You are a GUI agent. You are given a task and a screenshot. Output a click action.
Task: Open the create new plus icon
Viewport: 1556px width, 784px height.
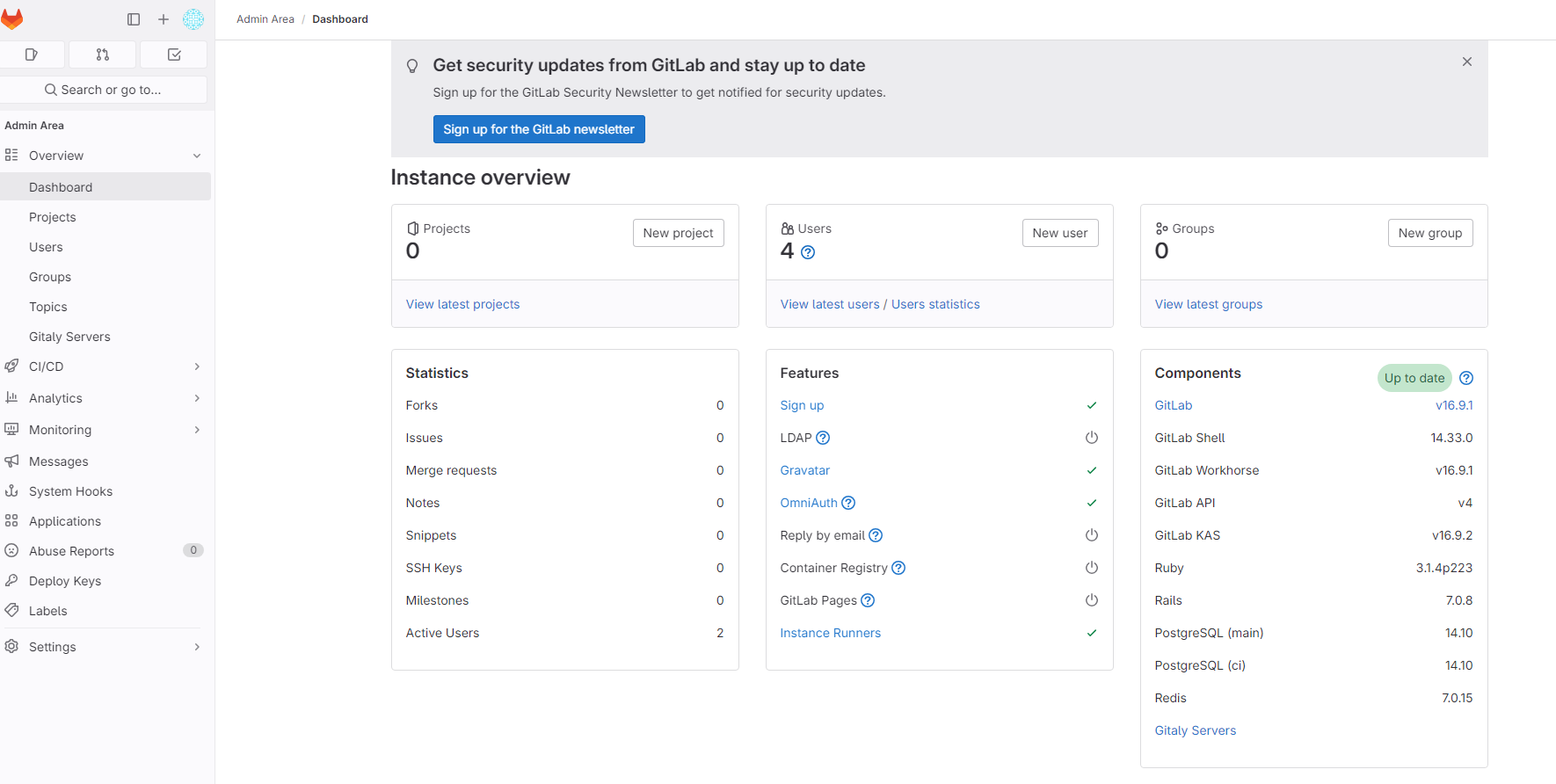[164, 19]
